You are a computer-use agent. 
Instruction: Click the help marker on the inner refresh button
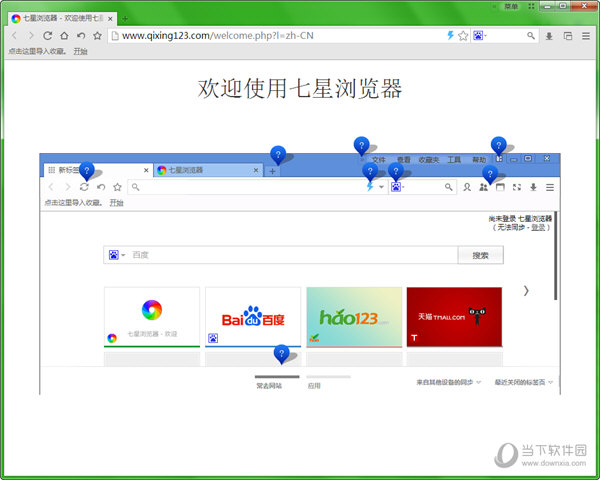point(86,171)
